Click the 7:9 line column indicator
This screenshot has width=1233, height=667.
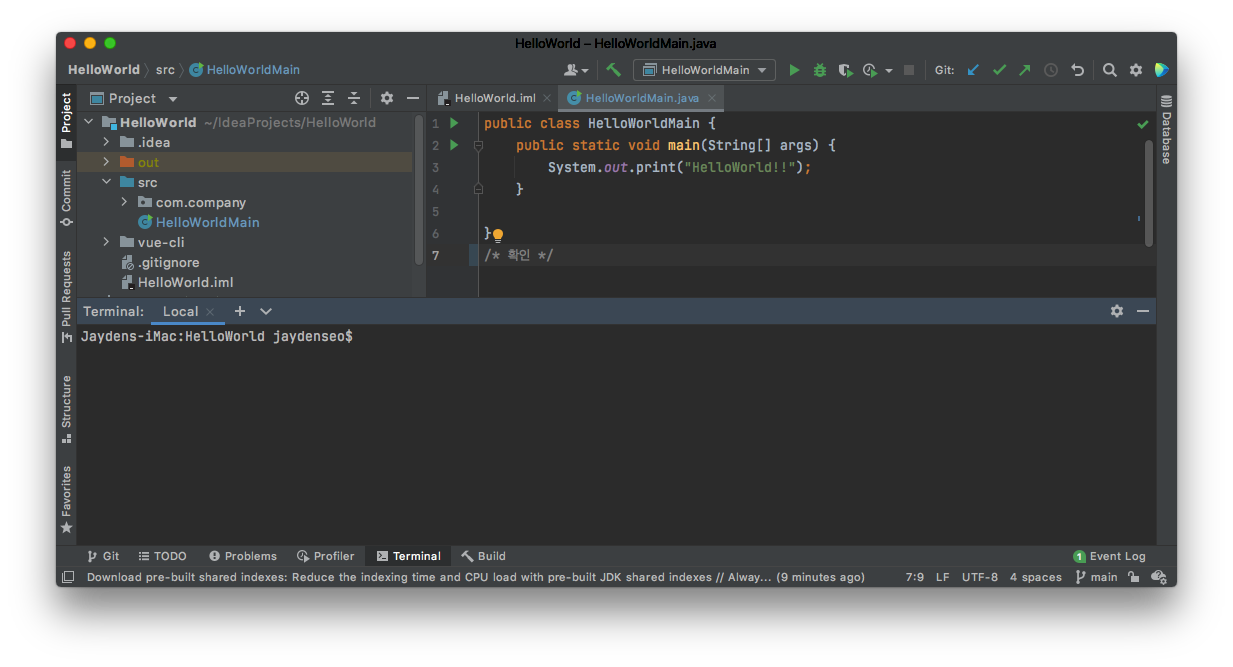tap(915, 577)
